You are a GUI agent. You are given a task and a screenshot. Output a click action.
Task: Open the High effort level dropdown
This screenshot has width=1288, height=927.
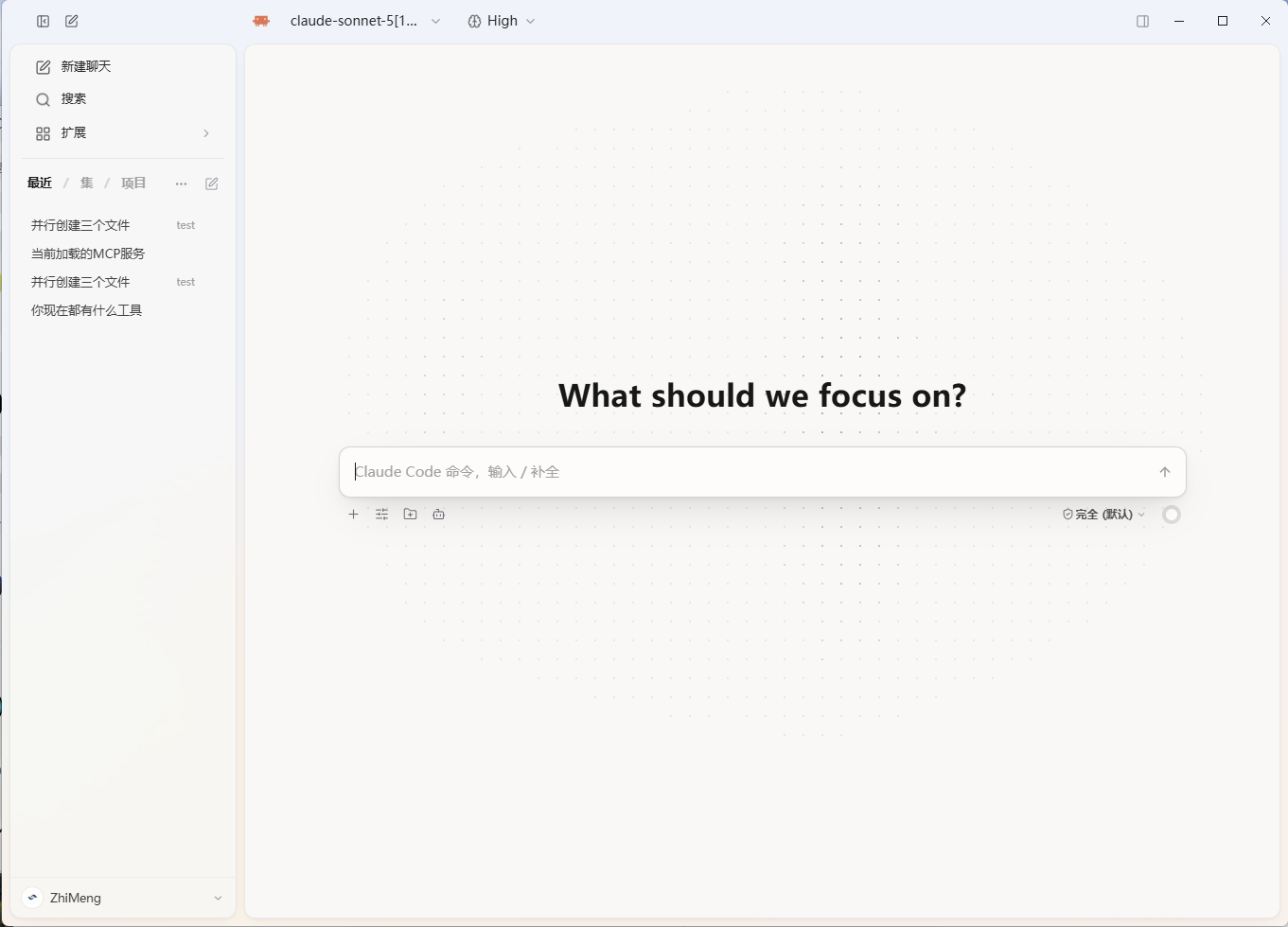point(502,21)
